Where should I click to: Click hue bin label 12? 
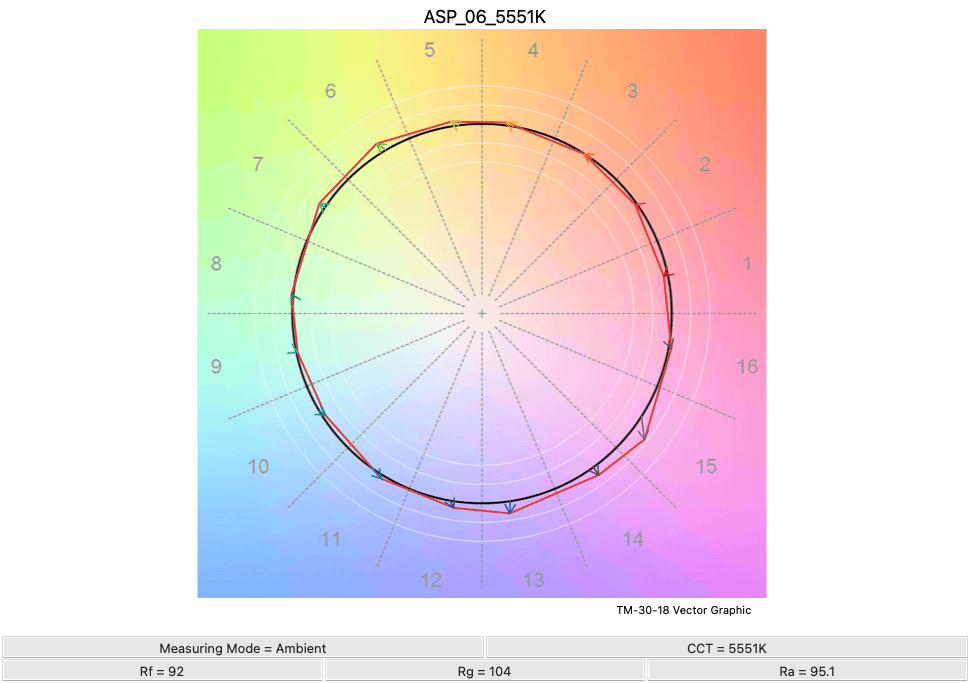click(431, 580)
